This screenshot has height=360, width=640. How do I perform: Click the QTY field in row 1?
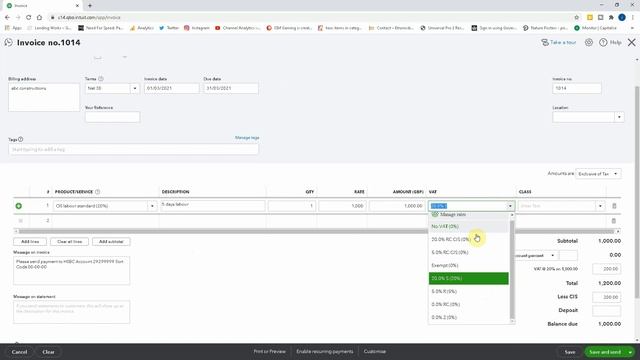[292, 206]
